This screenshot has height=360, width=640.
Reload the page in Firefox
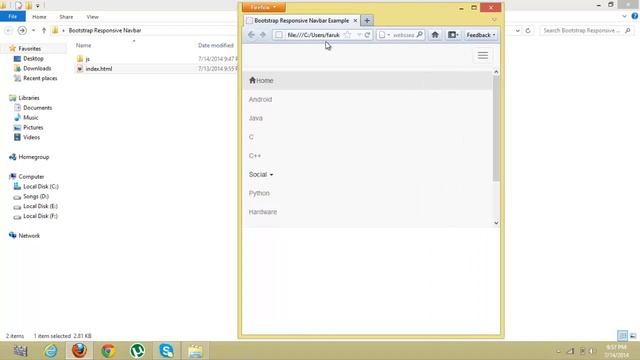click(367, 35)
